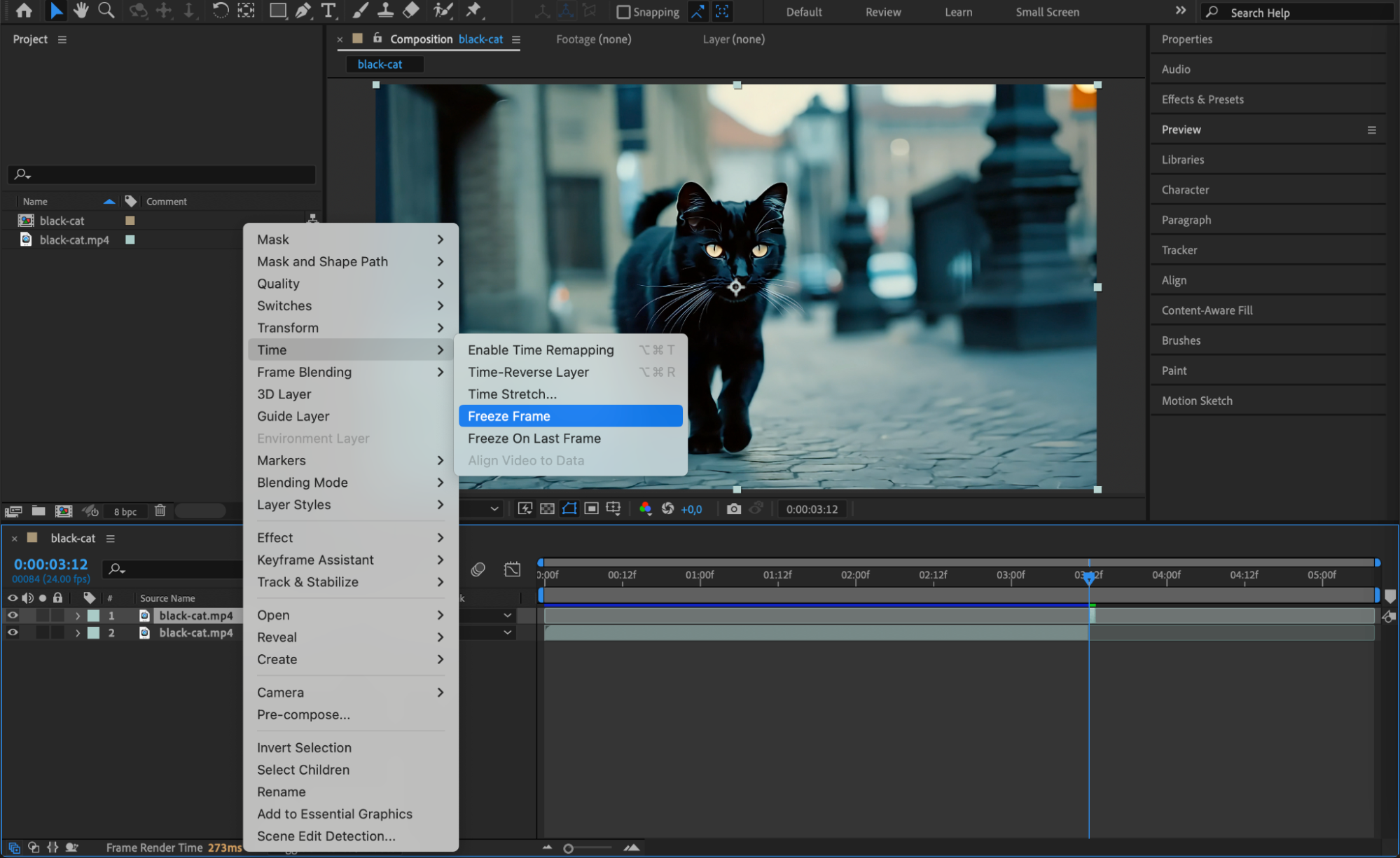Select the Rotation tool

coord(220,11)
